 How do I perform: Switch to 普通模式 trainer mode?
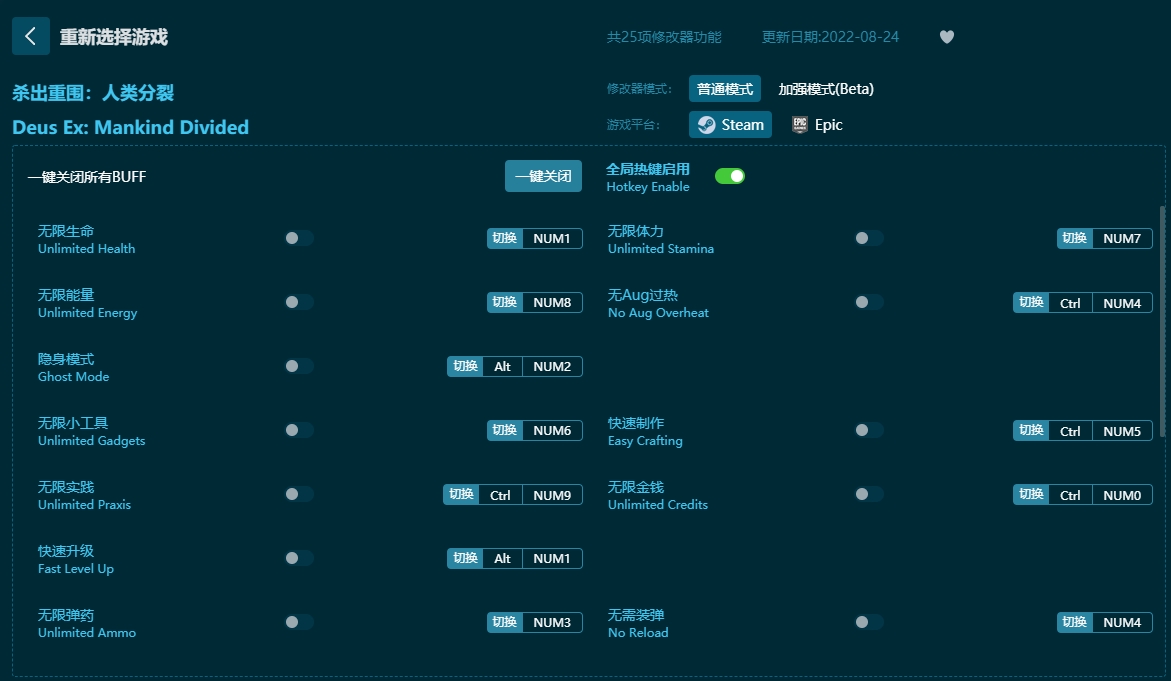724,89
